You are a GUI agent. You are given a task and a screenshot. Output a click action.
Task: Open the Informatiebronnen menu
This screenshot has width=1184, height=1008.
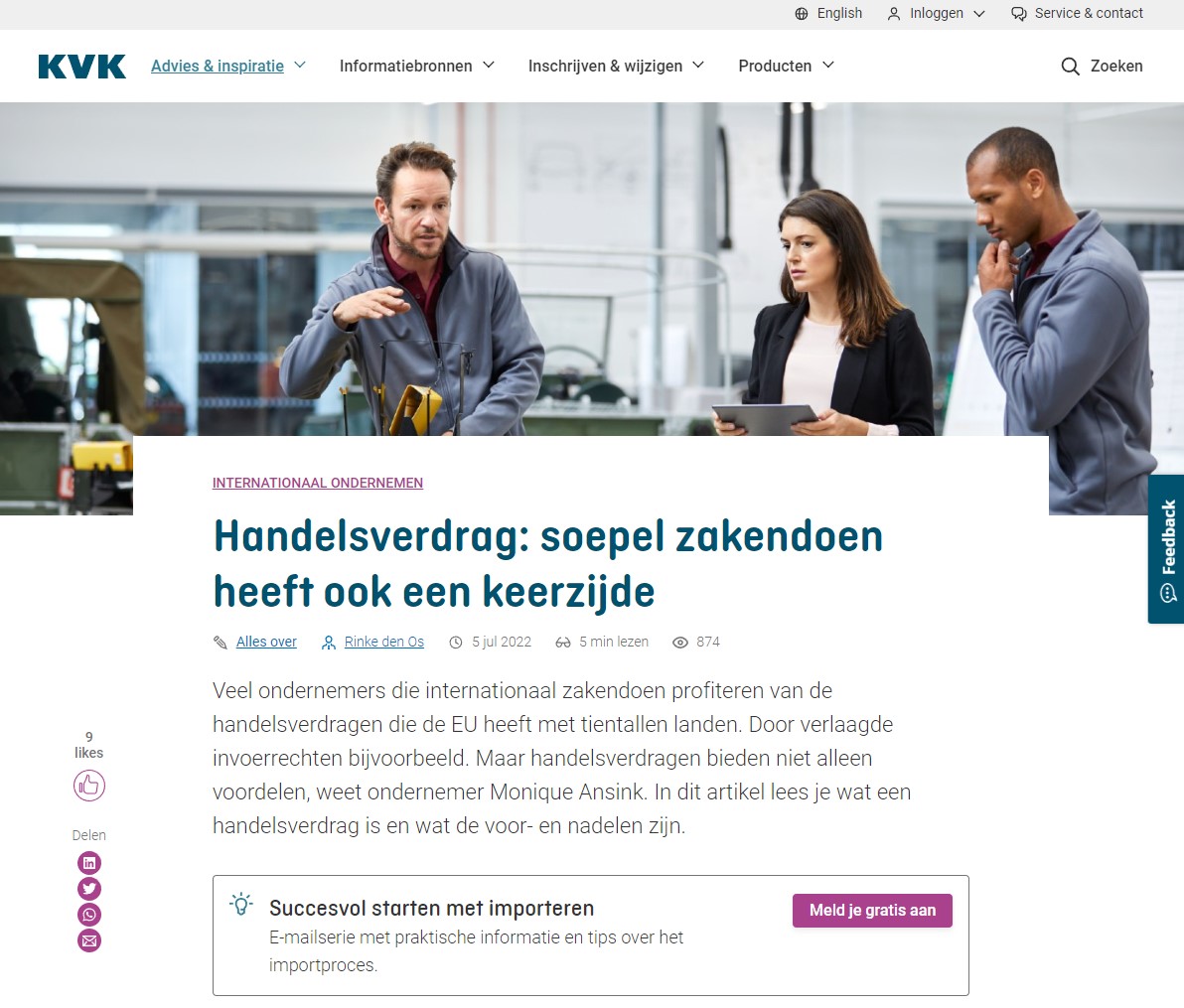tap(417, 66)
